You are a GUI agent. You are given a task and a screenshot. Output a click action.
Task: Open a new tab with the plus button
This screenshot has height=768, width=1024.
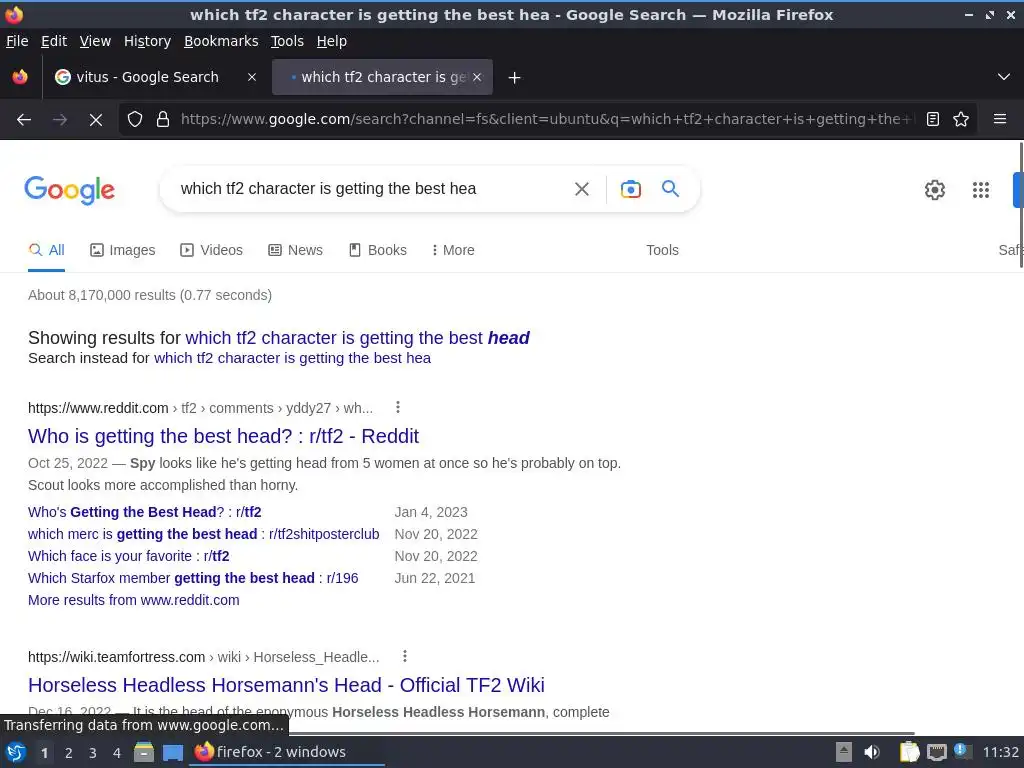tap(514, 78)
